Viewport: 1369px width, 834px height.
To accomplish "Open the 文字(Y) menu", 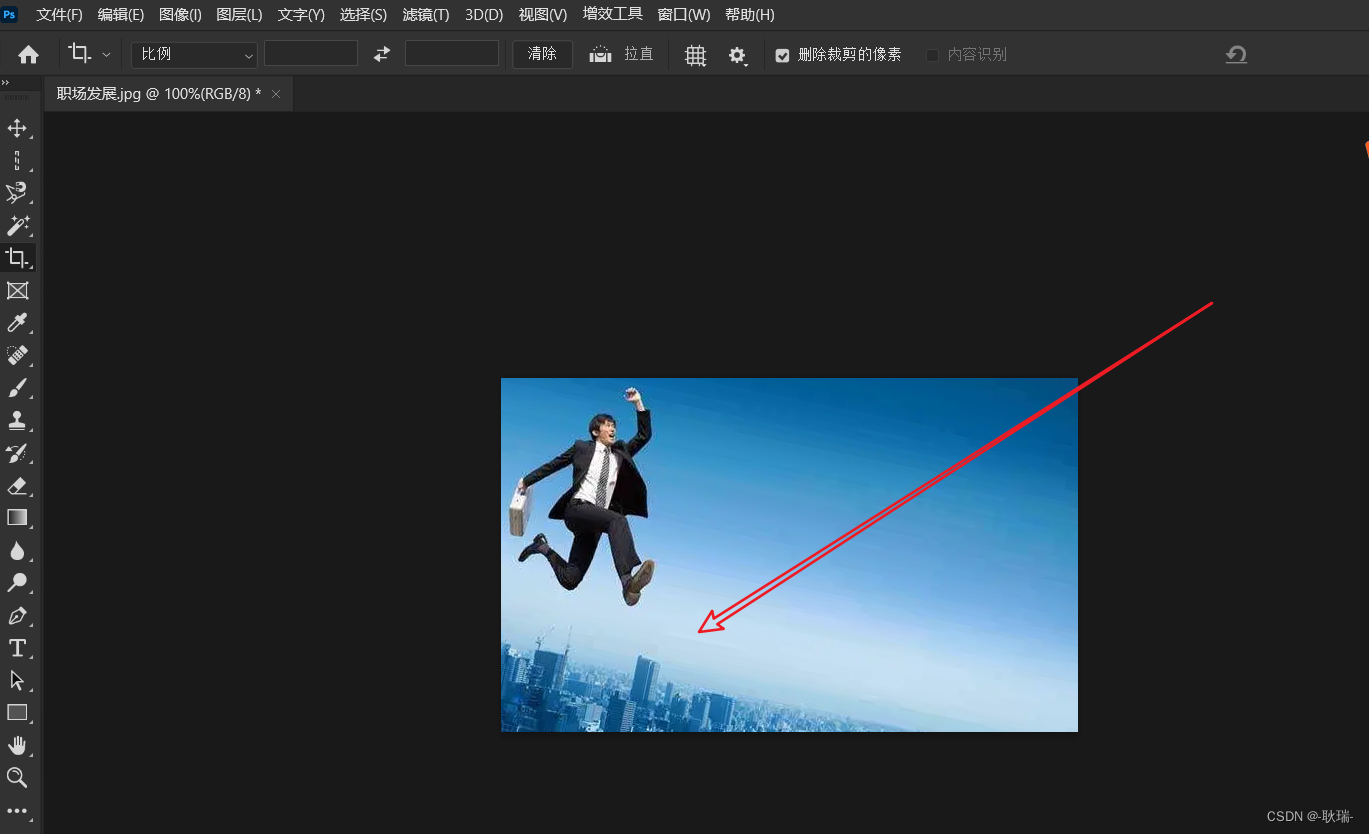I will [x=301, y=15].
